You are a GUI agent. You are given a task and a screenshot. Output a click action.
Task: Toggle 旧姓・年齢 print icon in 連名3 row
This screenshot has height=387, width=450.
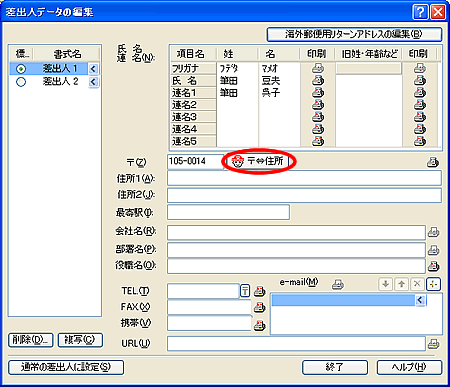(x=420, y=117)
